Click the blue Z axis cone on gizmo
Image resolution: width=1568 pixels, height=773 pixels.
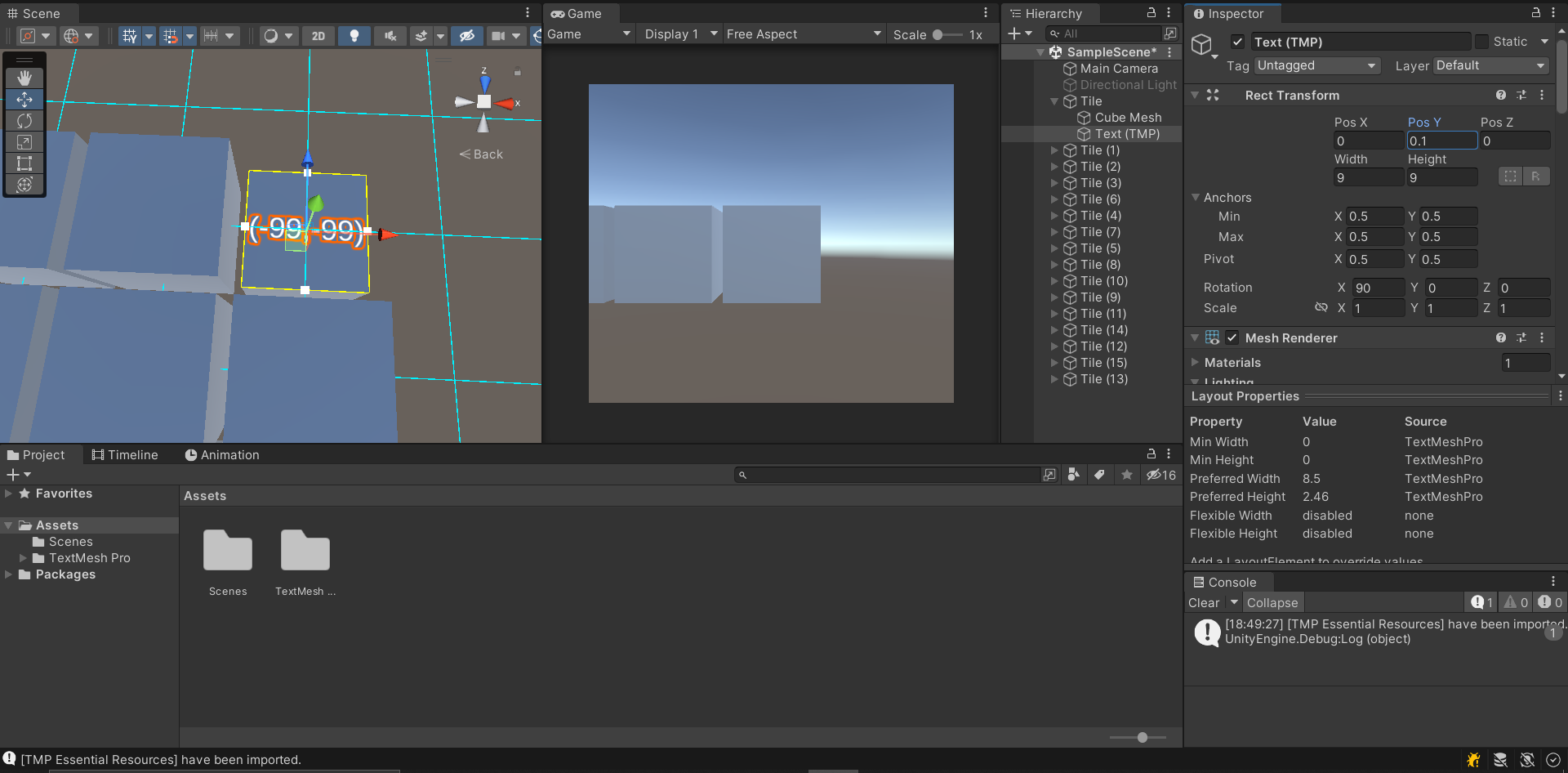coord(485,82)
